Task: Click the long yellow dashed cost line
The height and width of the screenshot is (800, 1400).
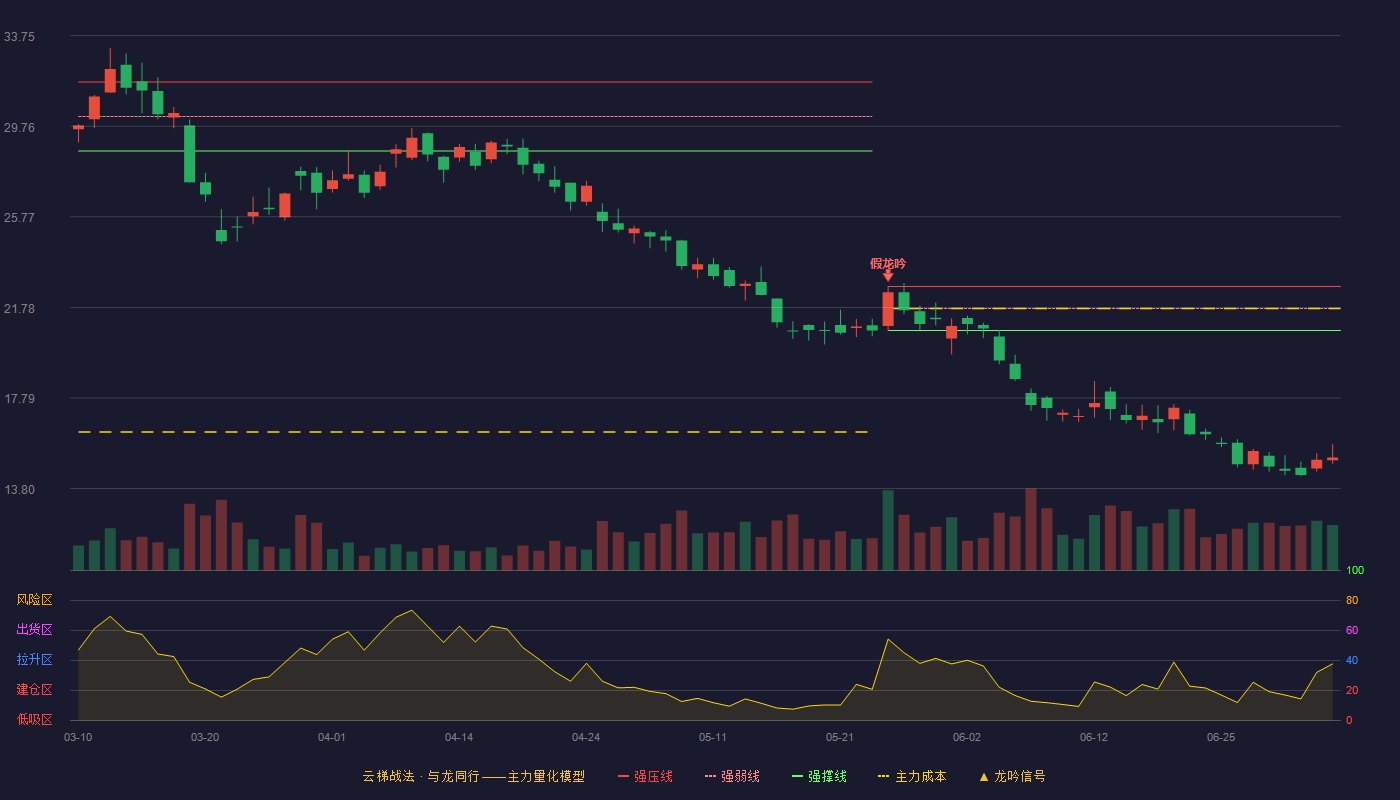Action: [x=473, y=432]
